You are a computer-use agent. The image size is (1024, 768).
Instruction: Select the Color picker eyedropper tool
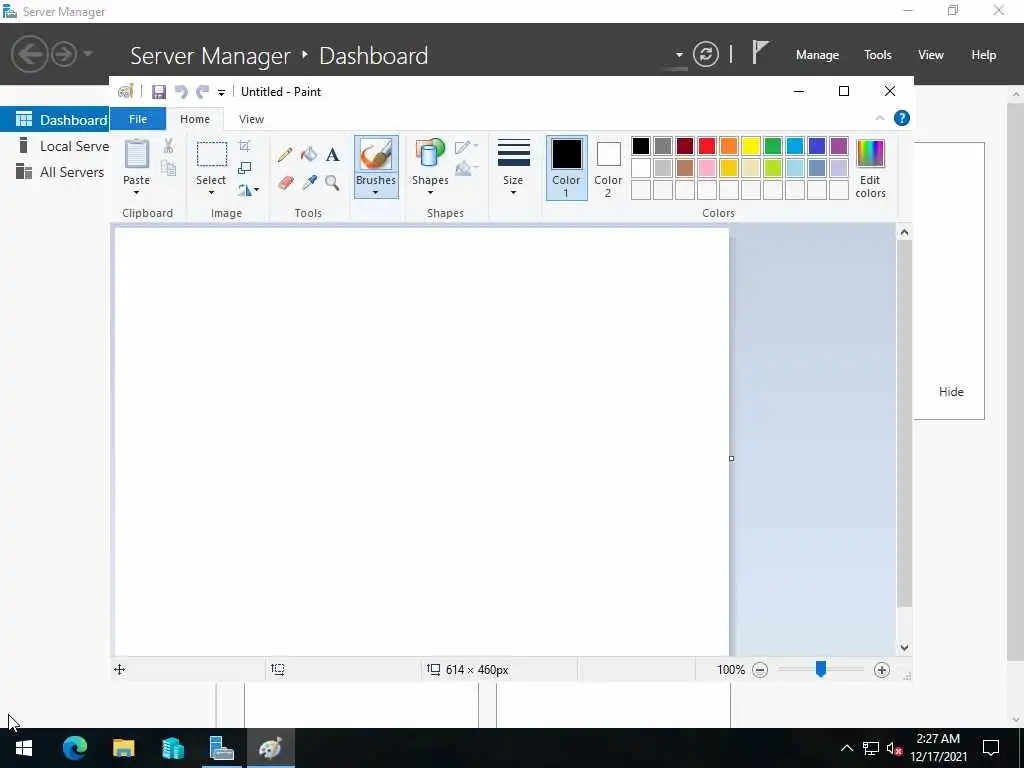click(x=309, y=182)
